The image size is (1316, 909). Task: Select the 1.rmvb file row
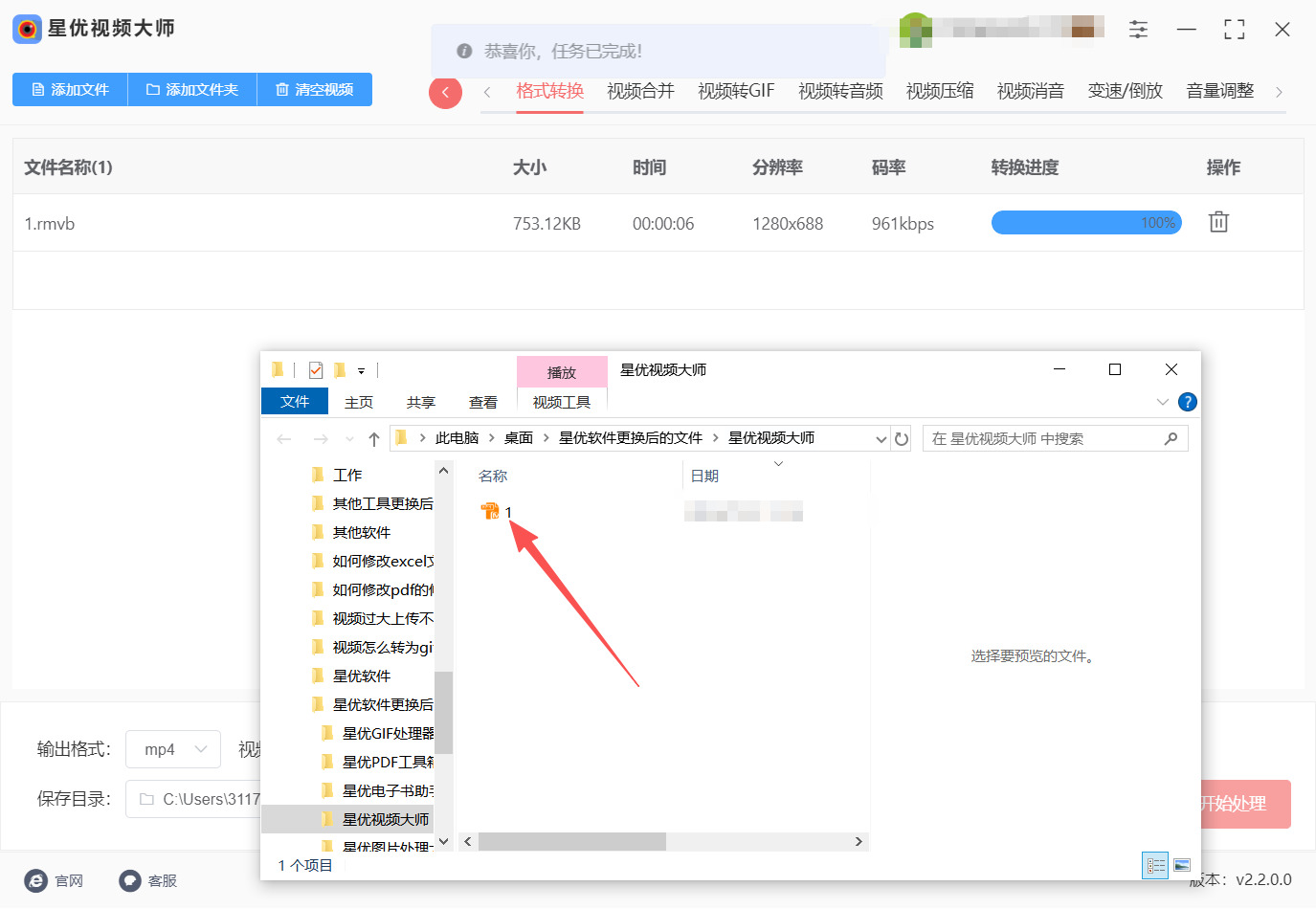(658, 223)
